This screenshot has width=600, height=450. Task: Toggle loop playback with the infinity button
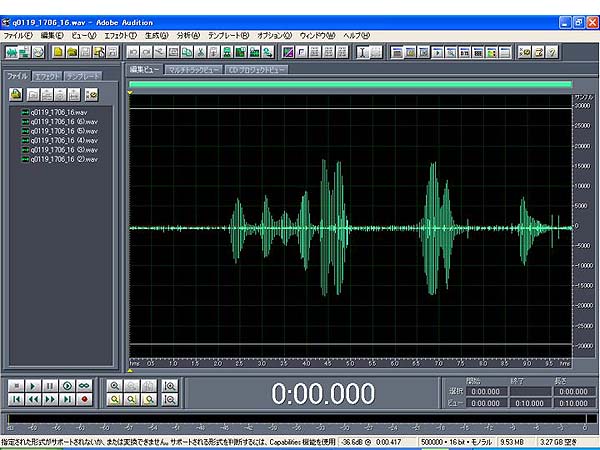click(x=84, y=386)
